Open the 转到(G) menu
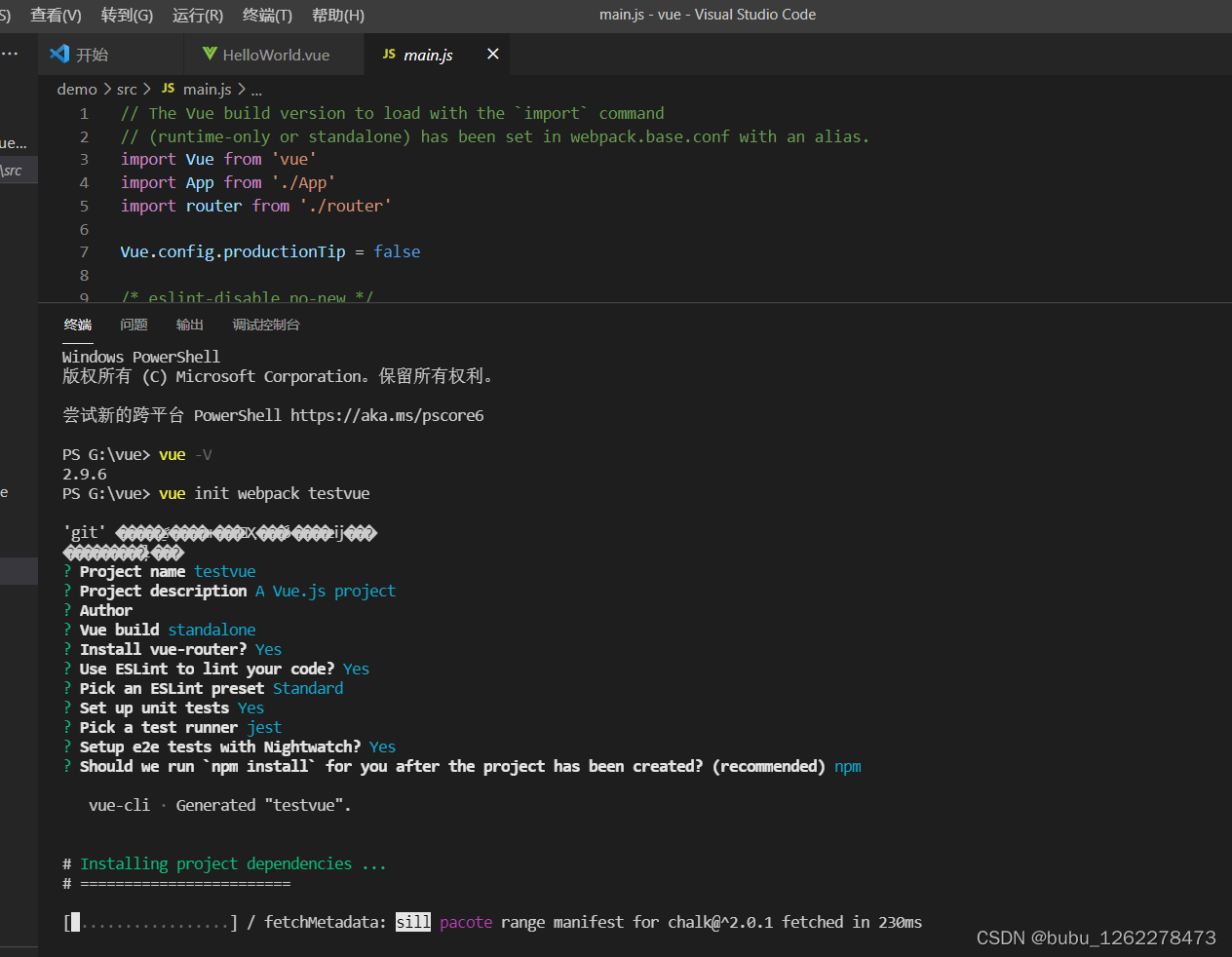This screenshot has height=957, width=1232. pos(127,15)
